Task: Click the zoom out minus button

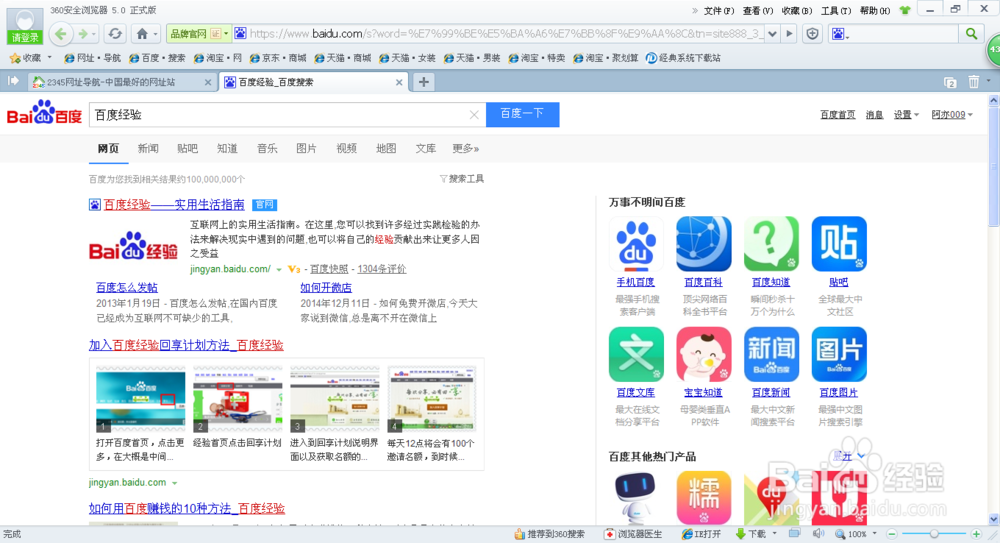Action: pos(892,533)
